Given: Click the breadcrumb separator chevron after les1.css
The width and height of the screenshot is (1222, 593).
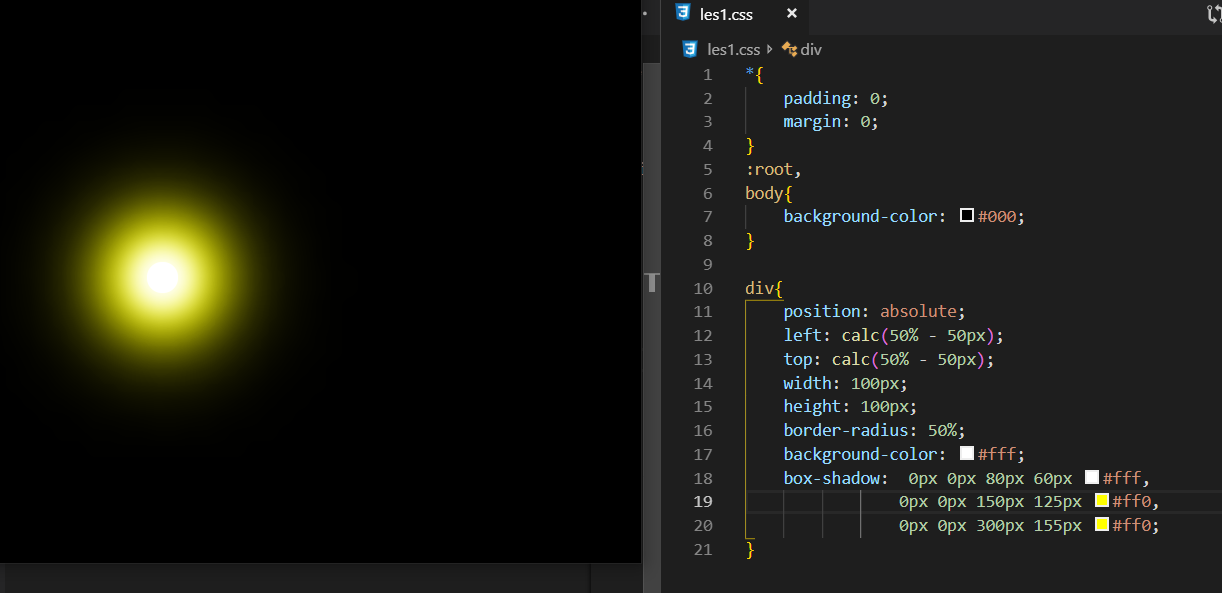Looking at the screenshot, I should click(771, 49).
